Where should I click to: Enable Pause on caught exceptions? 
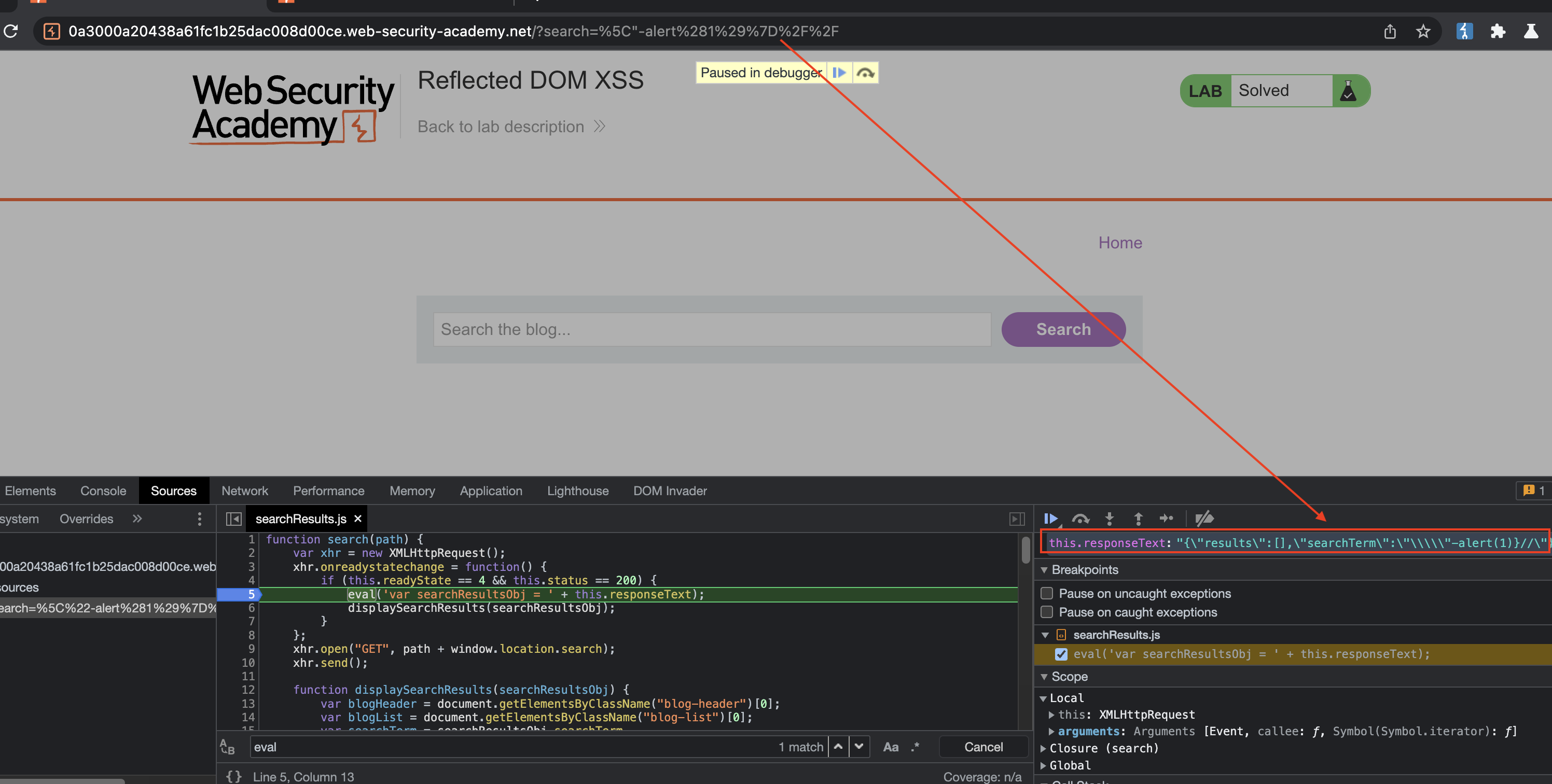click(1047, 612)
